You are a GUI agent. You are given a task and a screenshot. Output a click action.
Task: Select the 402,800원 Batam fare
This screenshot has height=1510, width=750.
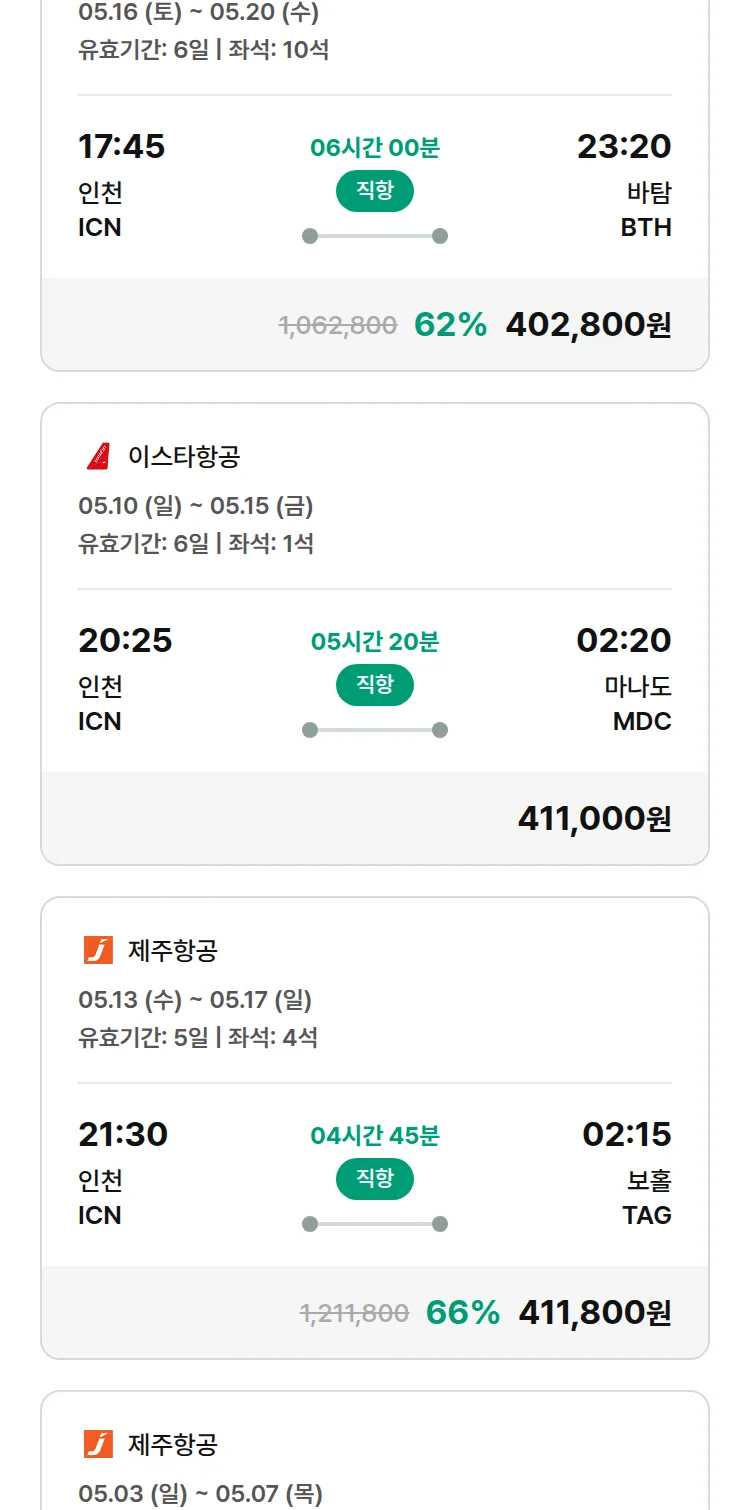coord(588,325)
